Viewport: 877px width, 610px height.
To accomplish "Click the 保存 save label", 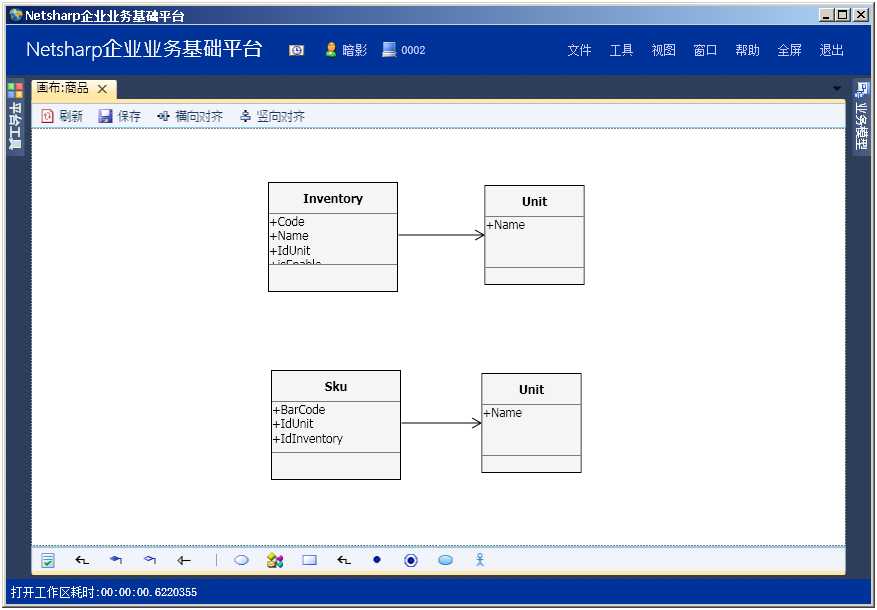I will click(129, 116).
